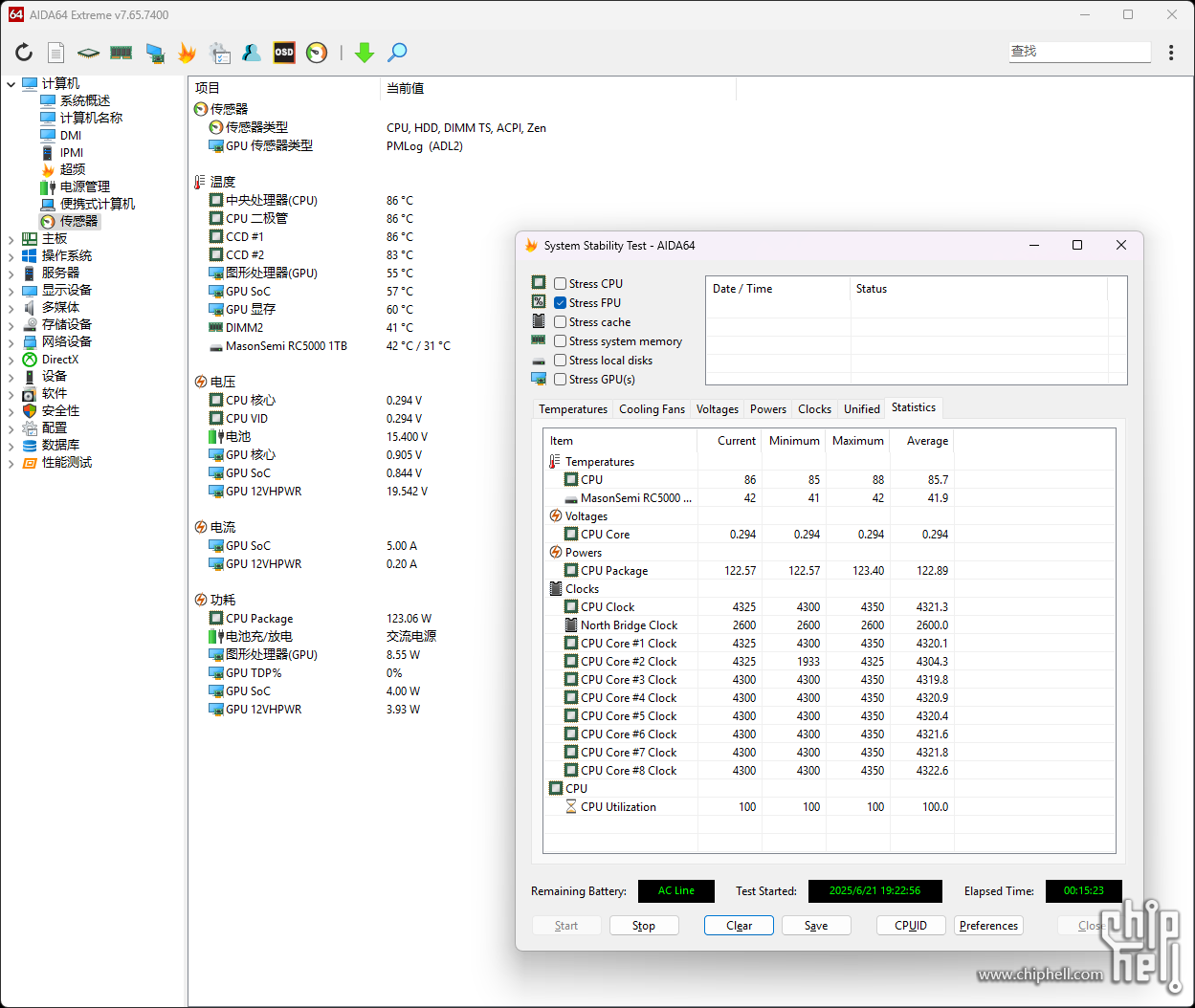Expand the 显示设备 tree node
The width and height of the screenshot is (1195, 1008).
click(x=11, y=291)
